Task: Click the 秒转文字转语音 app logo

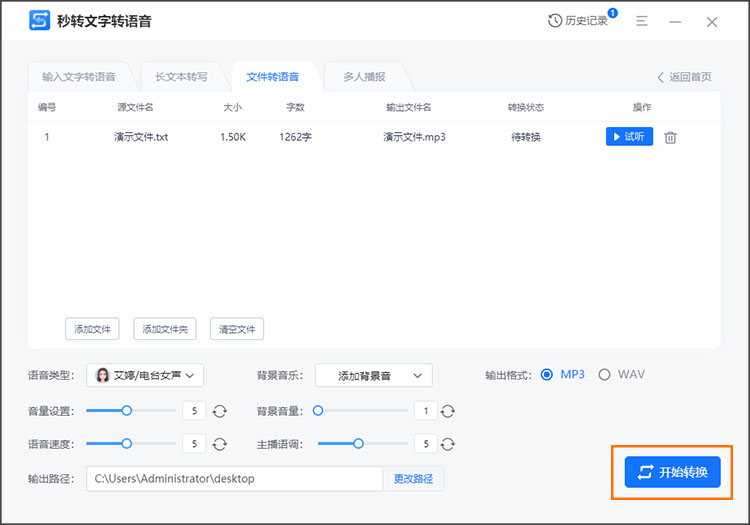Action: point(39,21)
